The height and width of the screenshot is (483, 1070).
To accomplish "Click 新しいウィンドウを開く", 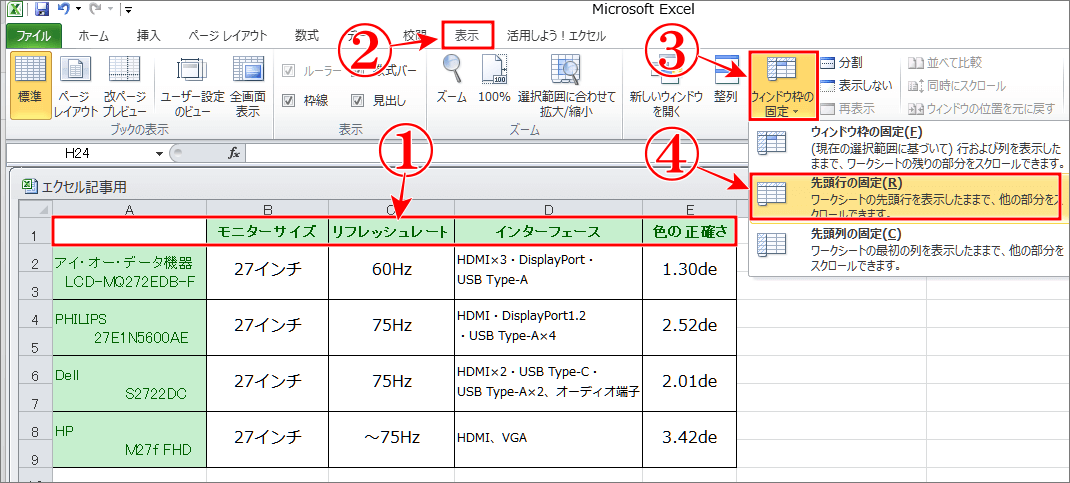I will [x=665, y=85].
